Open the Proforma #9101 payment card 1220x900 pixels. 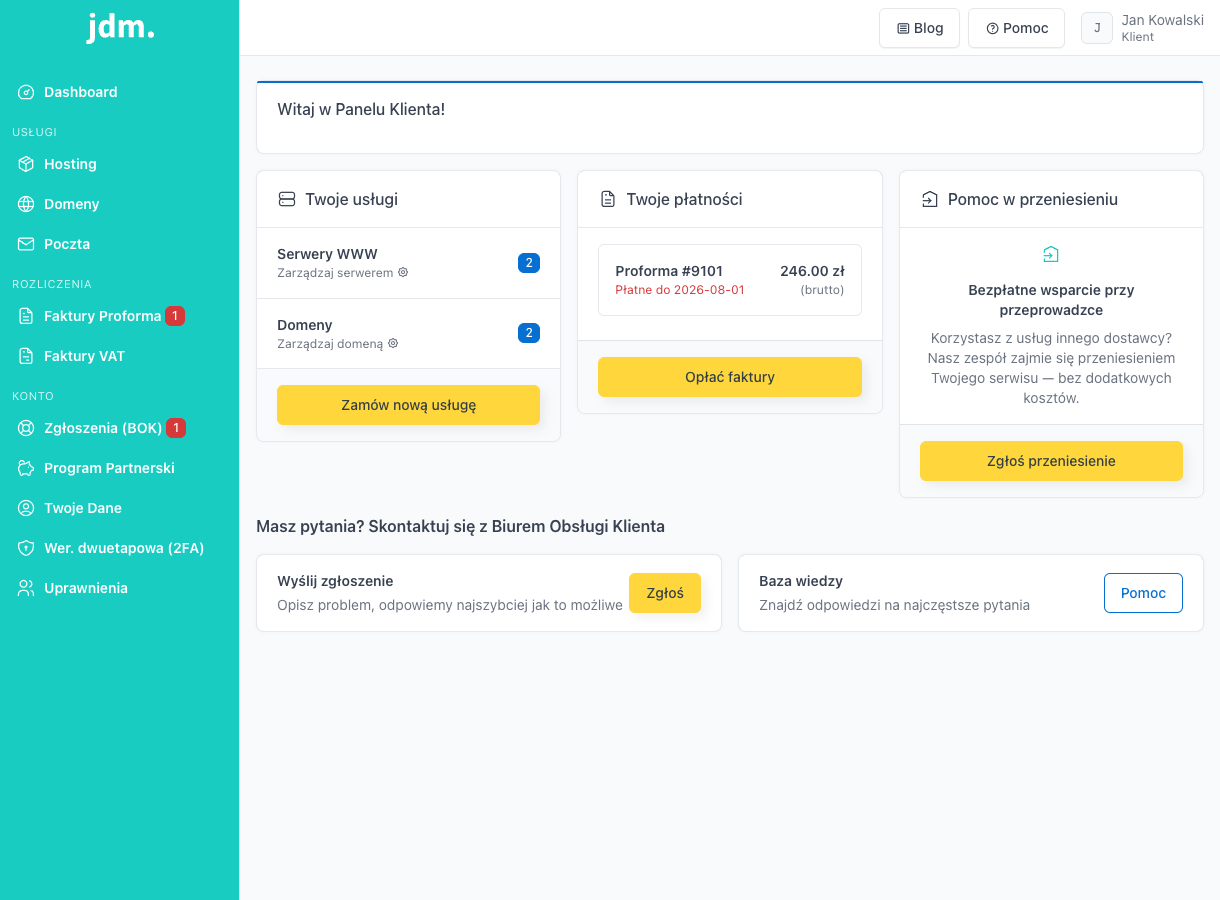point(730,280)
